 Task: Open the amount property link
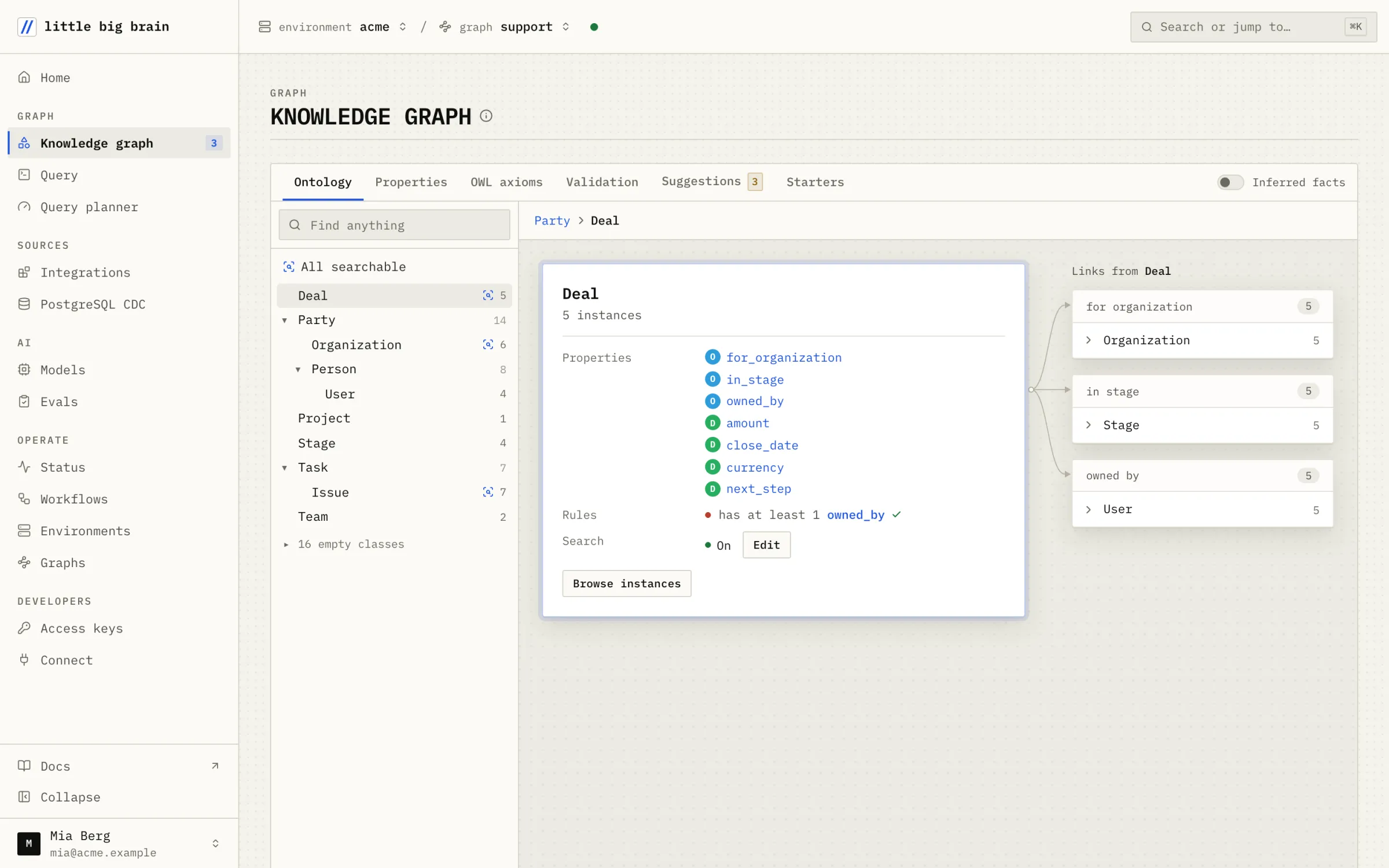(747, 423)
